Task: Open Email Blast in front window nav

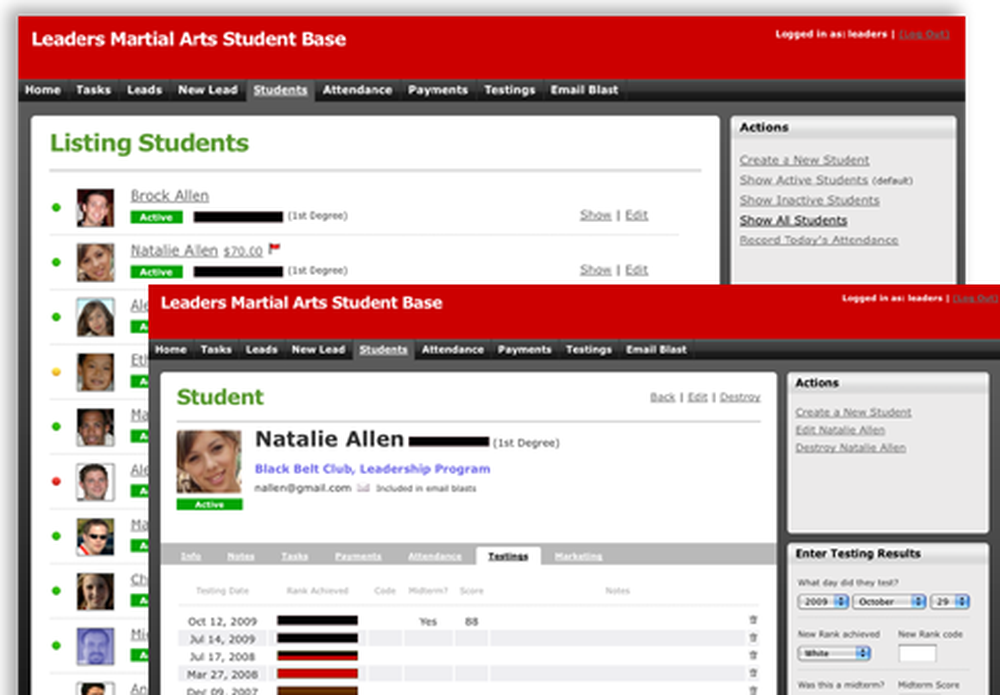Action: coord(656,349)
